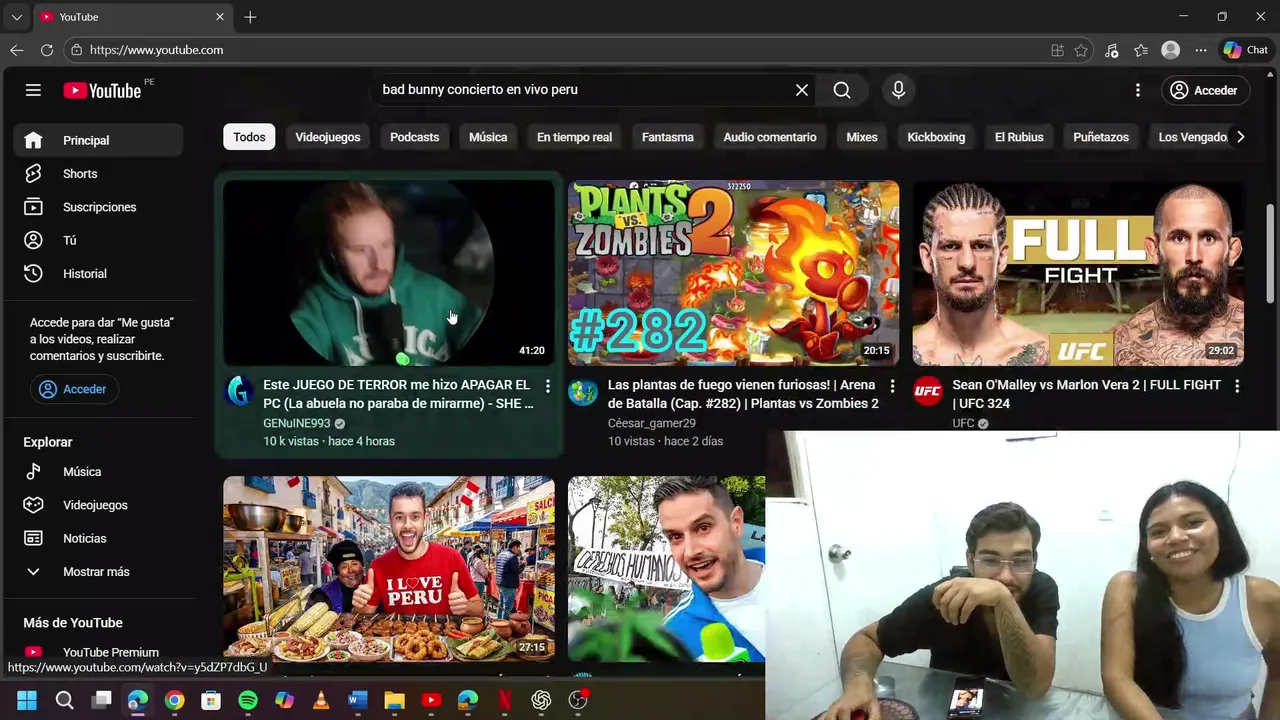The width and height of the screenshot is (1280, 720).
Task: Select the Mixes filter chip
Action: coord(861,137)
